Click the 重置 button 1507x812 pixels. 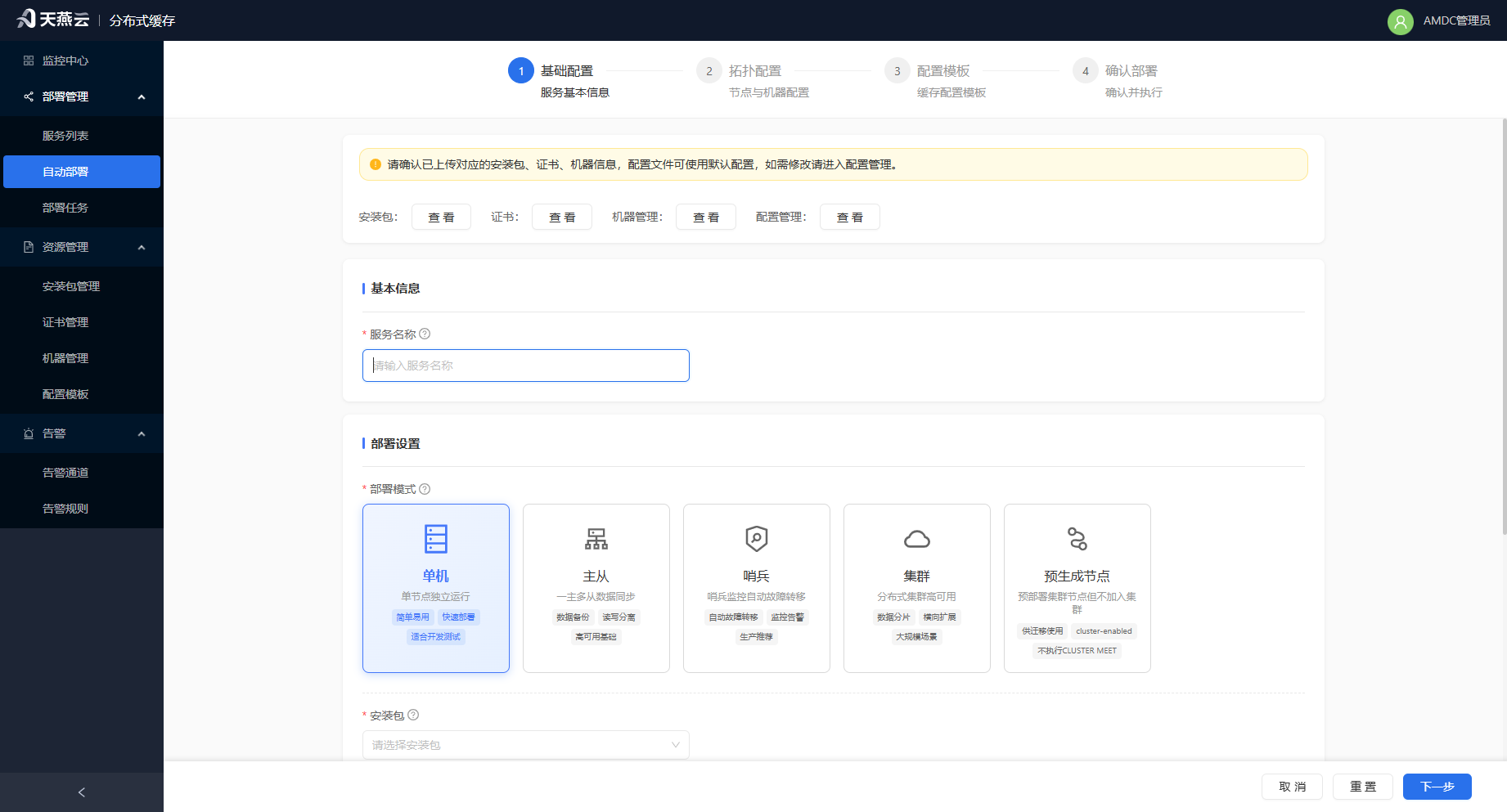pos(1363,787)
